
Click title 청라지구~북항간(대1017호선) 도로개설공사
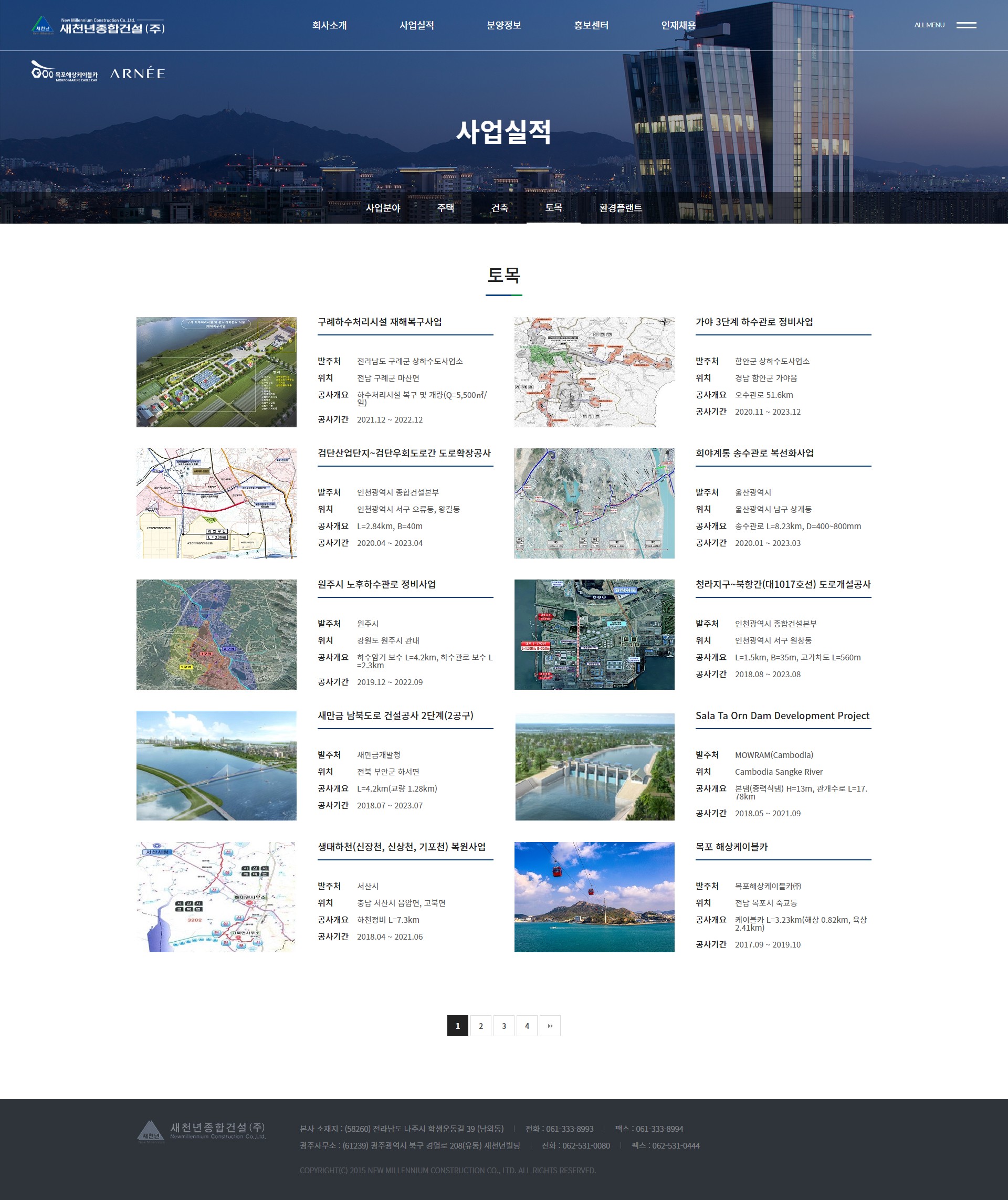[x=783, y=585]
